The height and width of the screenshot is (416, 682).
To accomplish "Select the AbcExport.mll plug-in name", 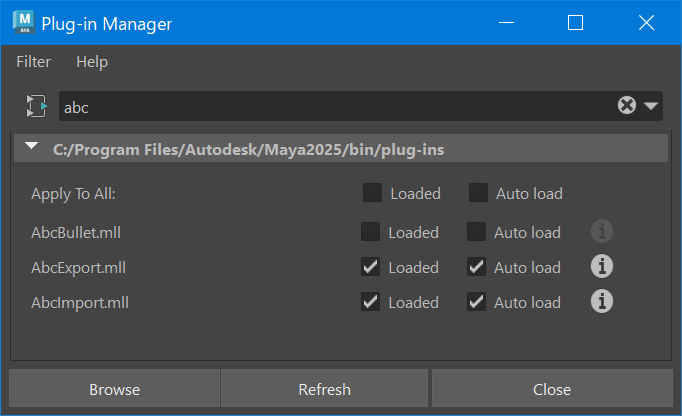I will [78, 267].
